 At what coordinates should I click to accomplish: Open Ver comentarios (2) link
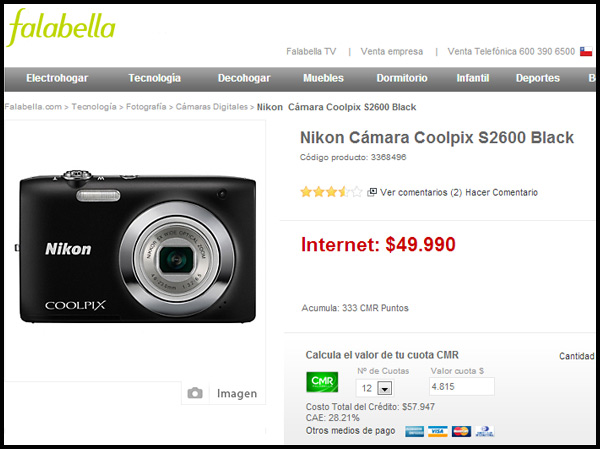click(421, 192)
